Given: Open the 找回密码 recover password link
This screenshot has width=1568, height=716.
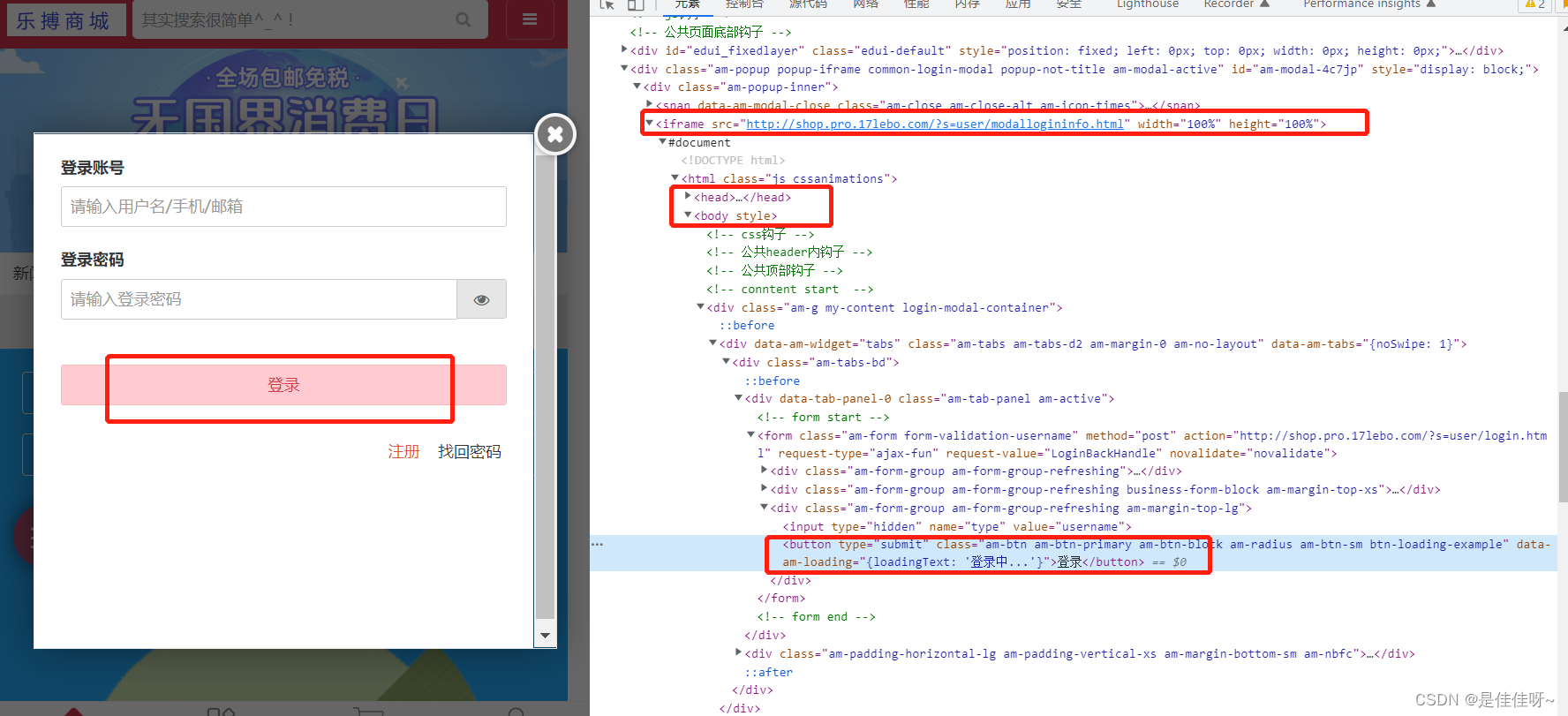Looking at the screenshot, I should pyautogui.click(x=470, y=452).
